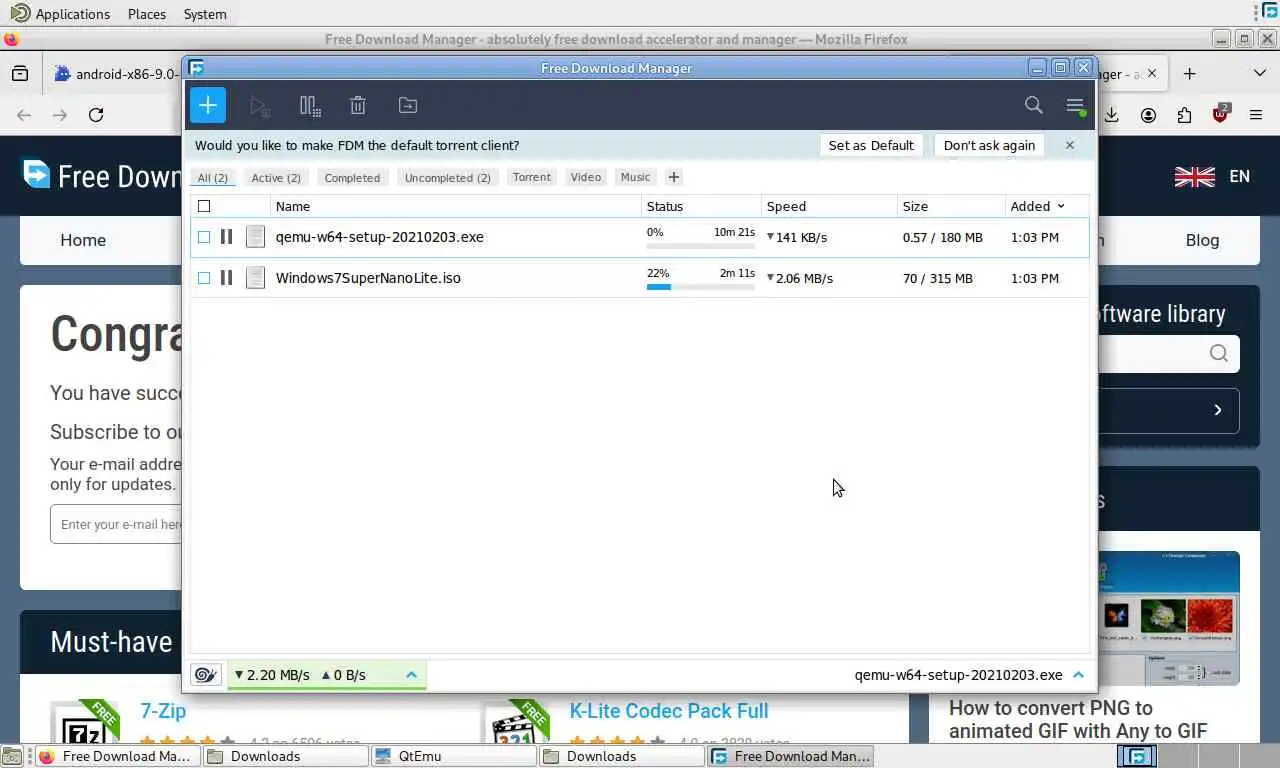Screen dimensions: 1280x768
Task: Dismiss the default torrent client prompt
Action: pyautogui.click(x=1070, y=145)
